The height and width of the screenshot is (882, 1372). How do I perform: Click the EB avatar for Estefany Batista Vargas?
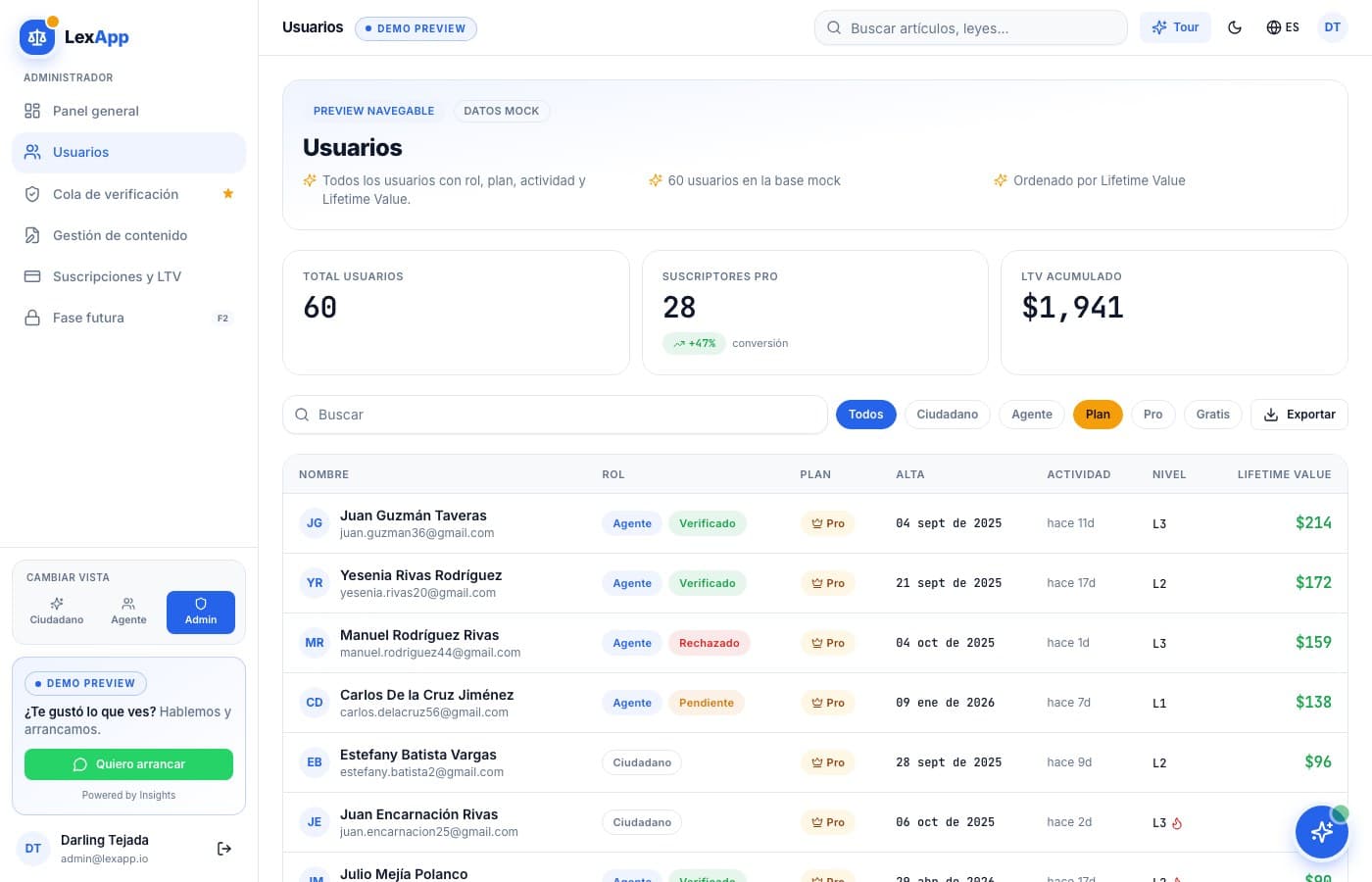[315, 762]
